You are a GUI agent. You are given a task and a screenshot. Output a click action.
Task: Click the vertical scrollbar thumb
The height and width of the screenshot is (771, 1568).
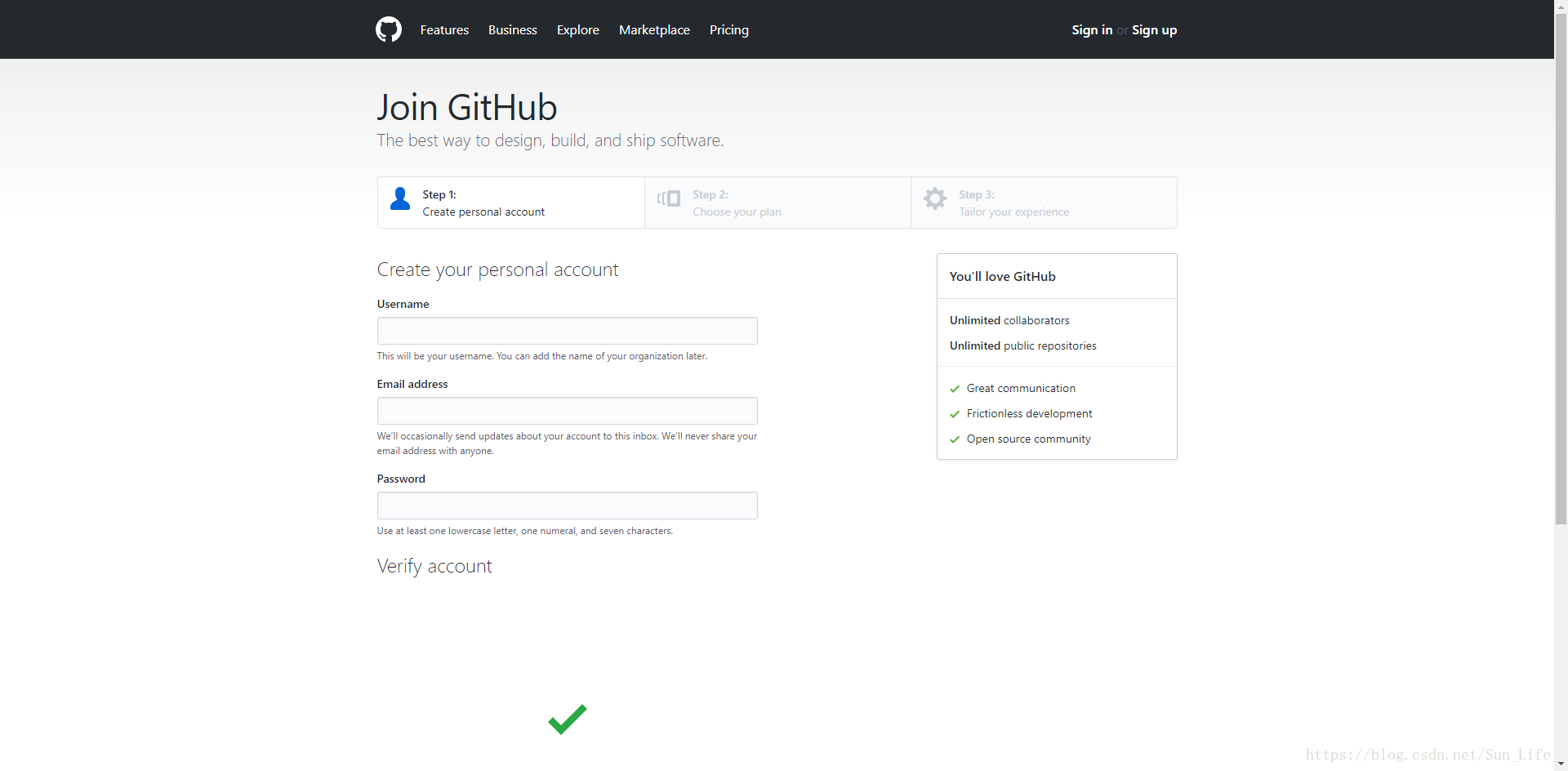coord(1561,268)
